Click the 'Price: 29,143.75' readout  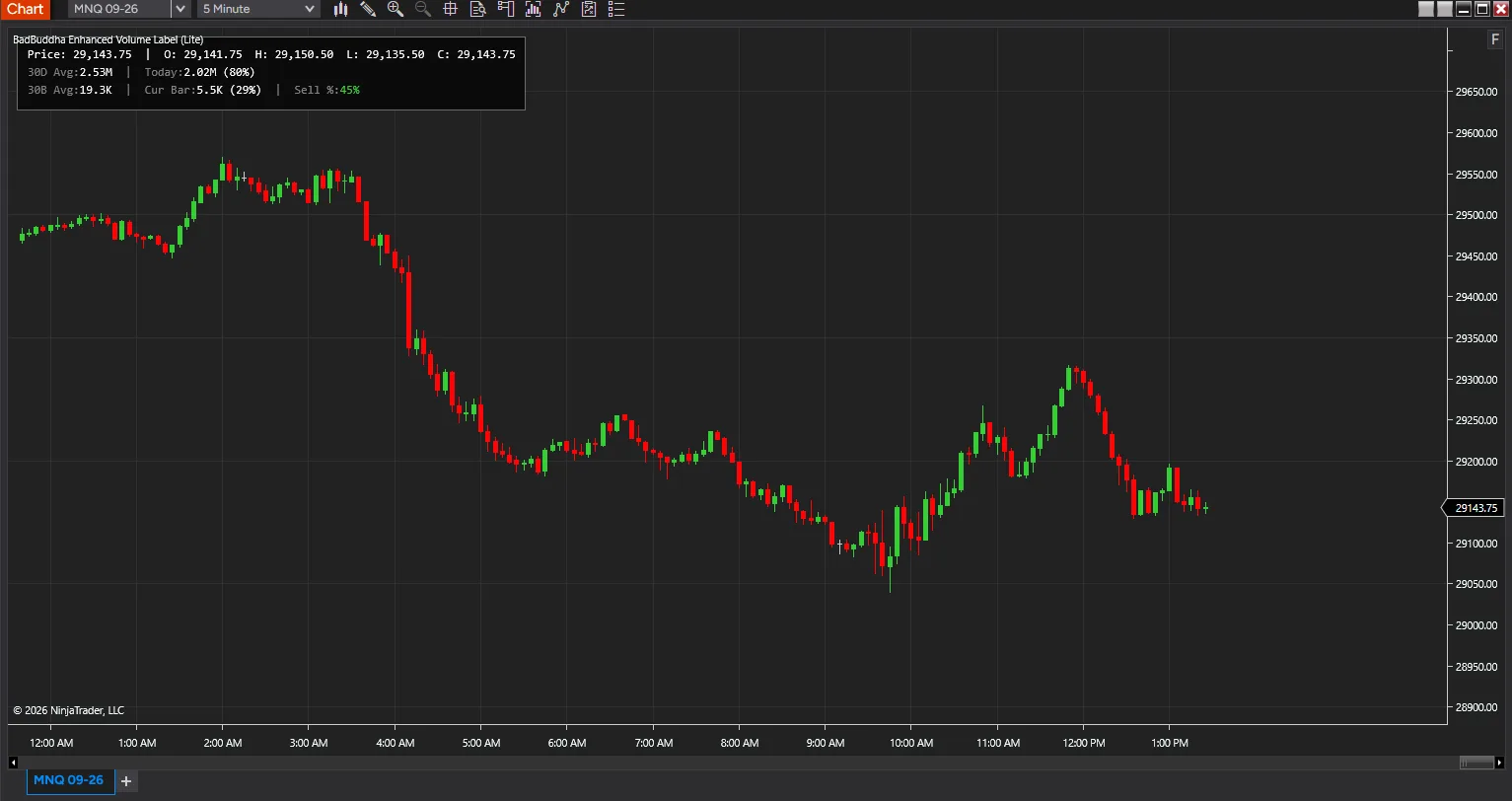[80, 54]
